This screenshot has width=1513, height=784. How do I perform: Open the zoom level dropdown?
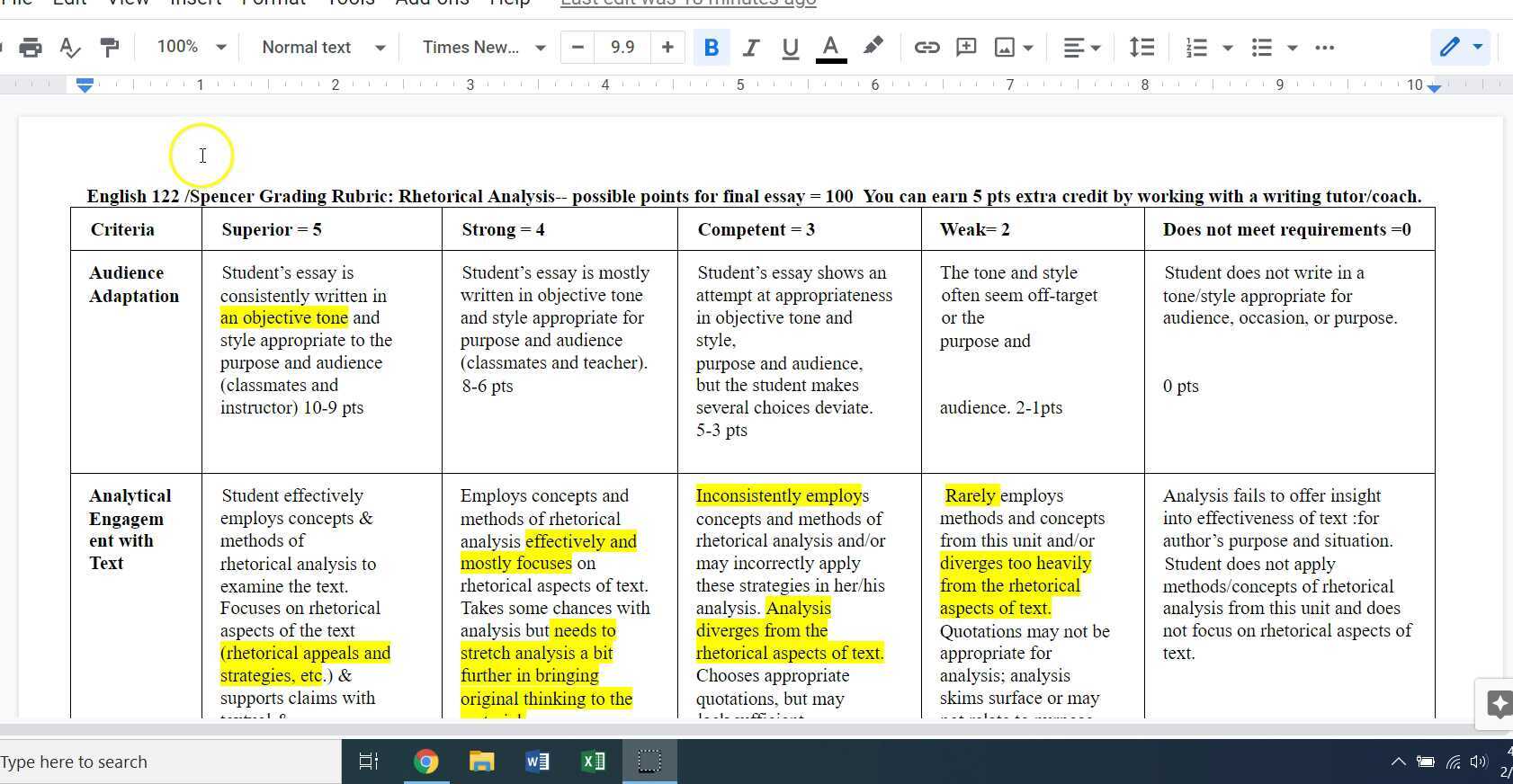click(191, 47)
